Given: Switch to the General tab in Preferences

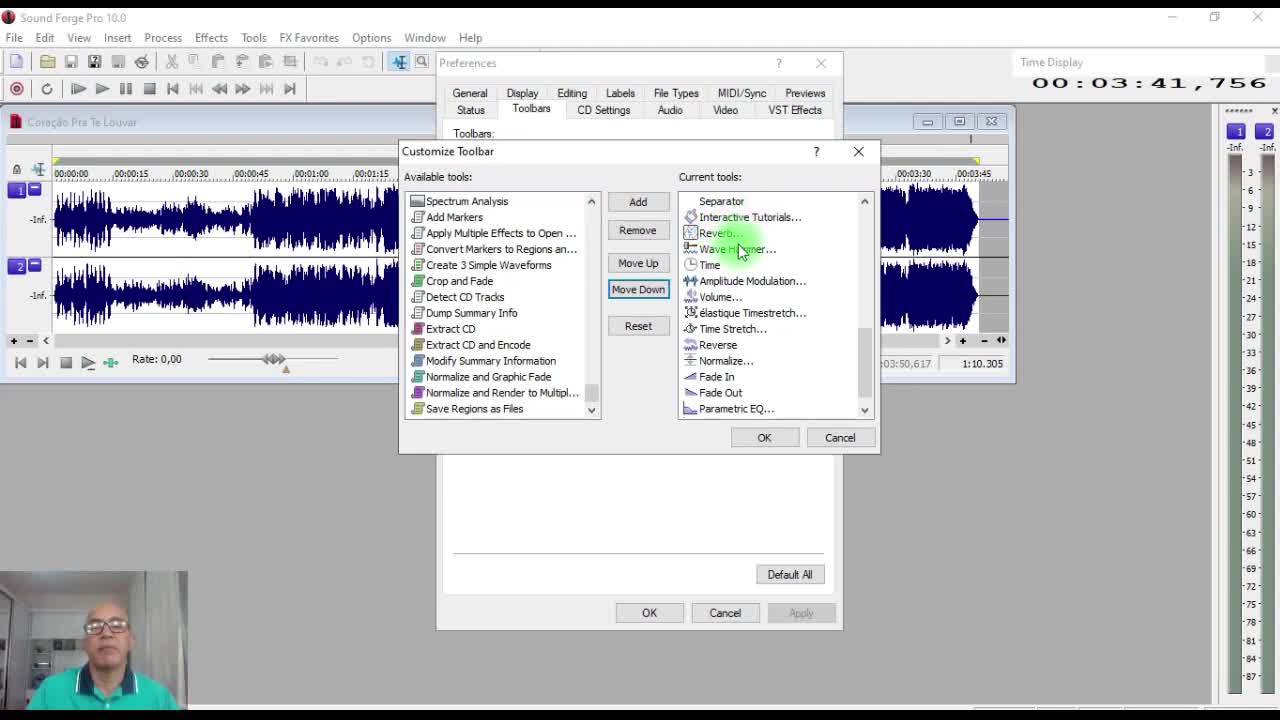Looking at the screenshot, I should [x=470, y=93].
